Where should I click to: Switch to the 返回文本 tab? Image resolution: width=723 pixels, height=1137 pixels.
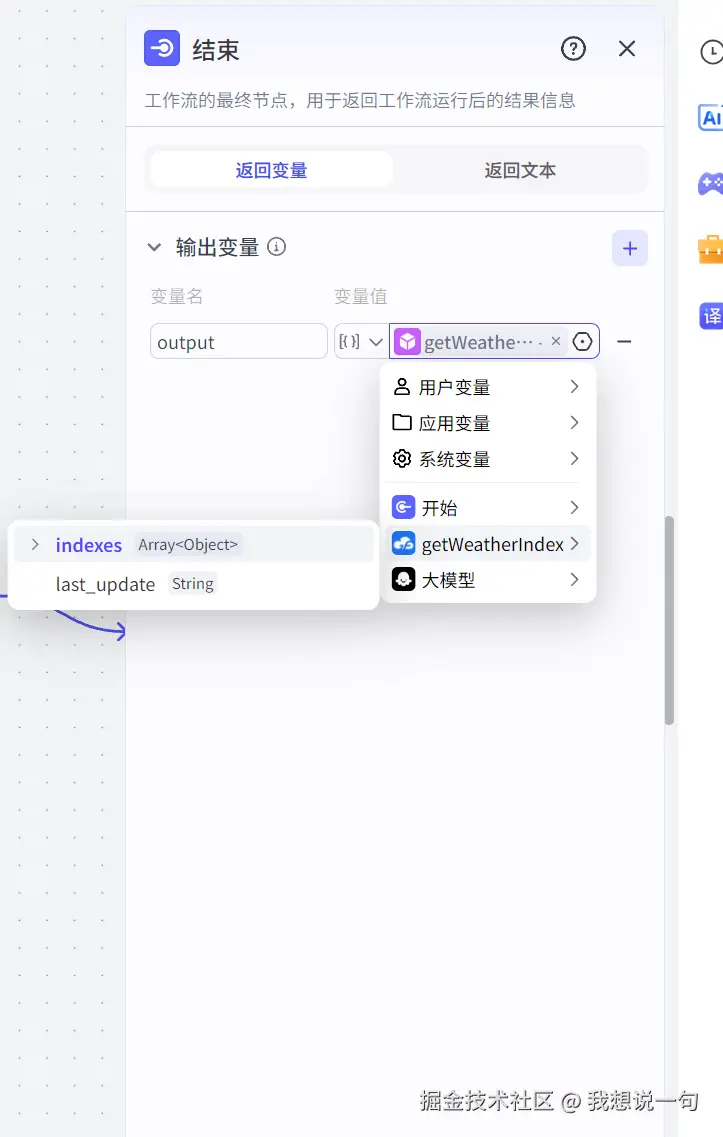[x=520, y=170]
